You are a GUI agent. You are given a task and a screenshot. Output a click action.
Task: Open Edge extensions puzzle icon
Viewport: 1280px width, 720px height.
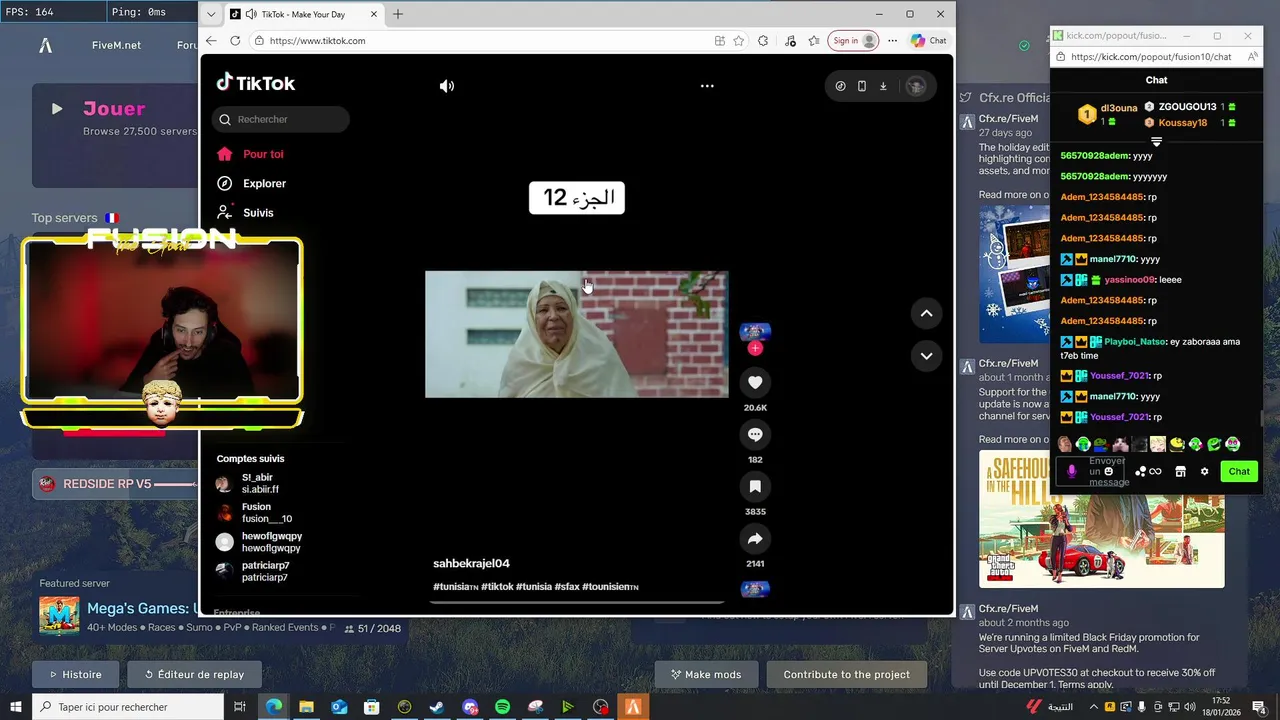[763, 41]
